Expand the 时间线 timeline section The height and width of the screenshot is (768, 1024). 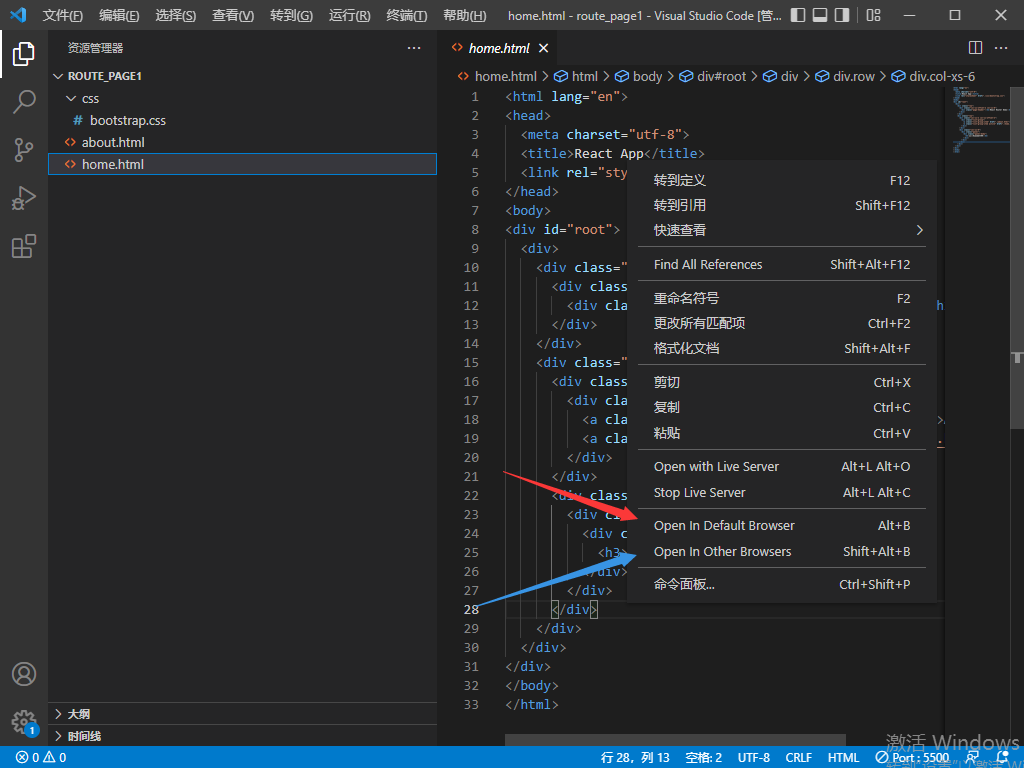tap(84, 736)
